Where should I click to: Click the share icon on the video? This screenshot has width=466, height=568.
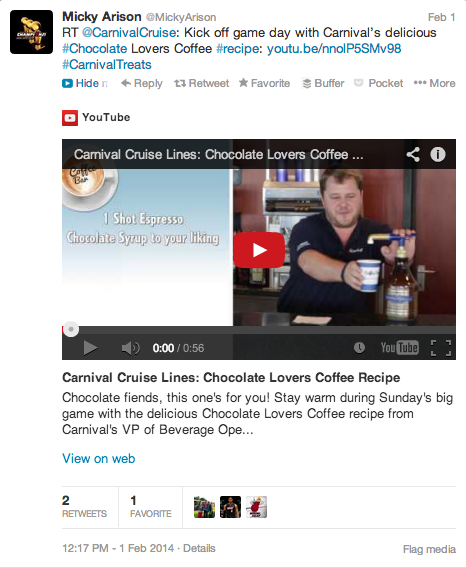pos(413,155)
